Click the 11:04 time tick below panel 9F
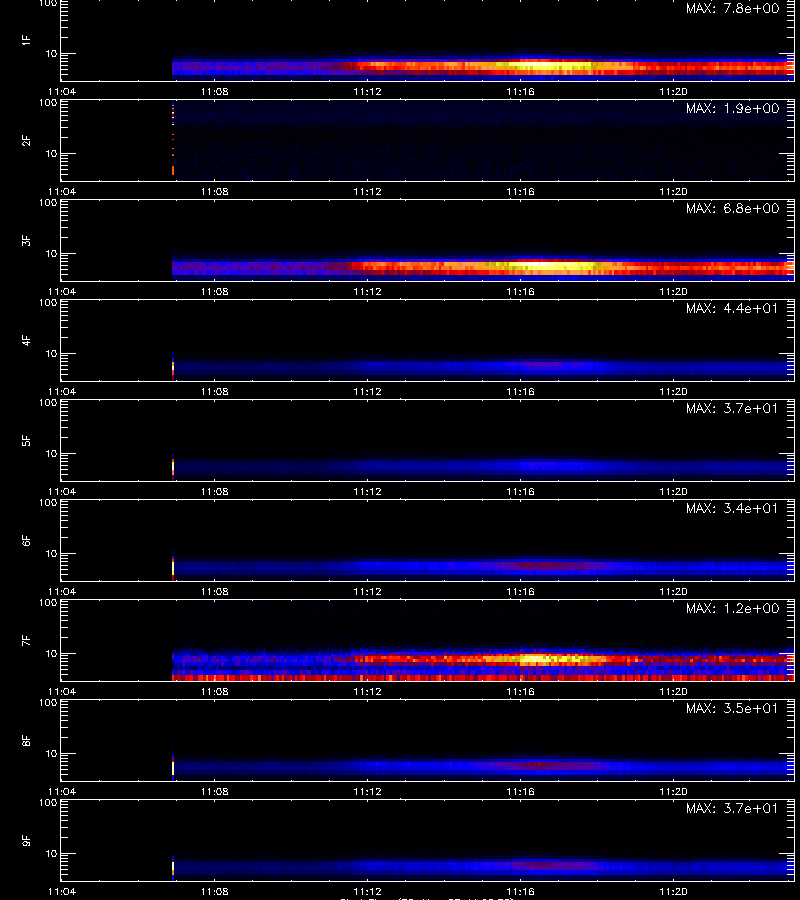This screenshot has height=900, width=800. click(61, 891)
